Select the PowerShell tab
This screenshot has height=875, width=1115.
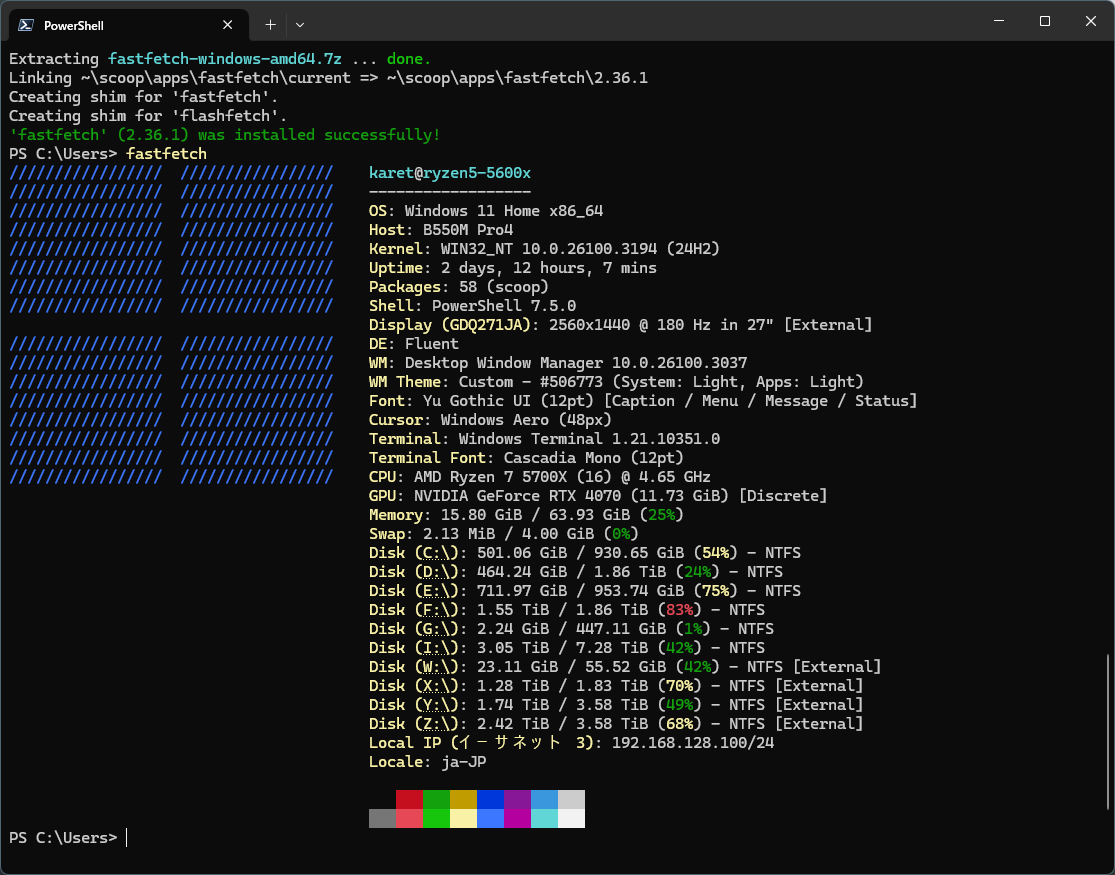click(x=128, y=25)
